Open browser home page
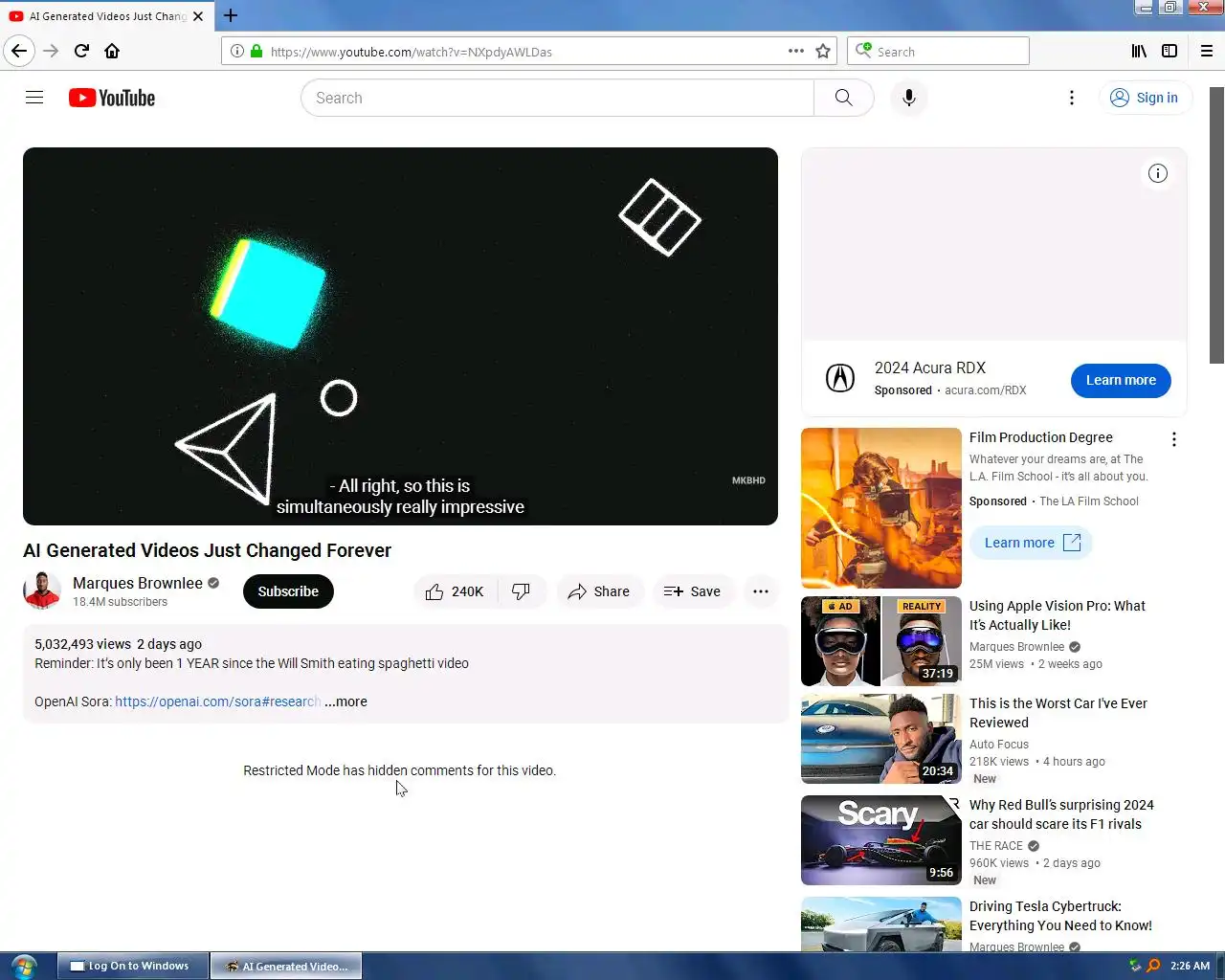This screenshot has height=980, width=1225. [x=112, y=51]
